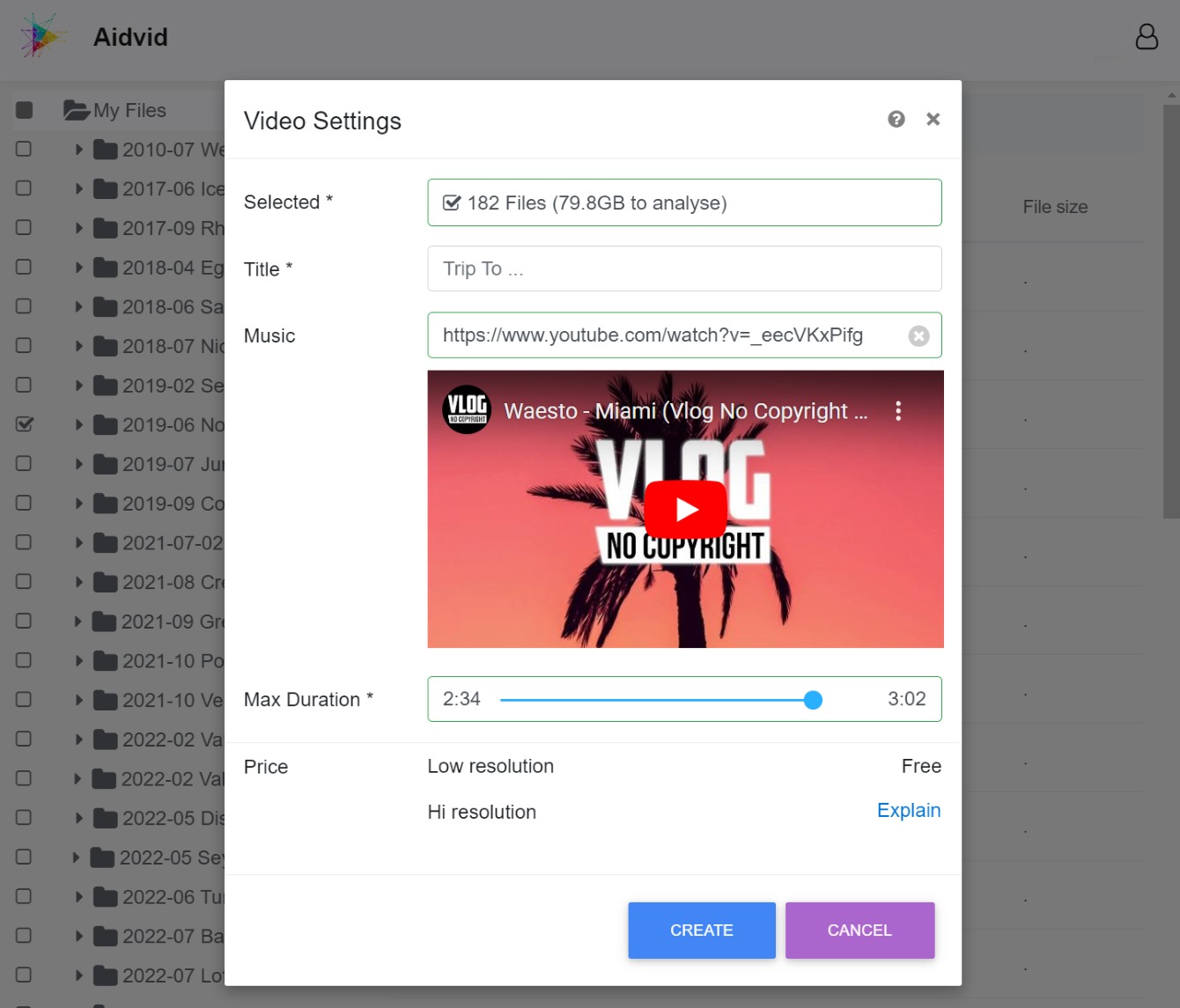Click the Title input field

(684, 269)
